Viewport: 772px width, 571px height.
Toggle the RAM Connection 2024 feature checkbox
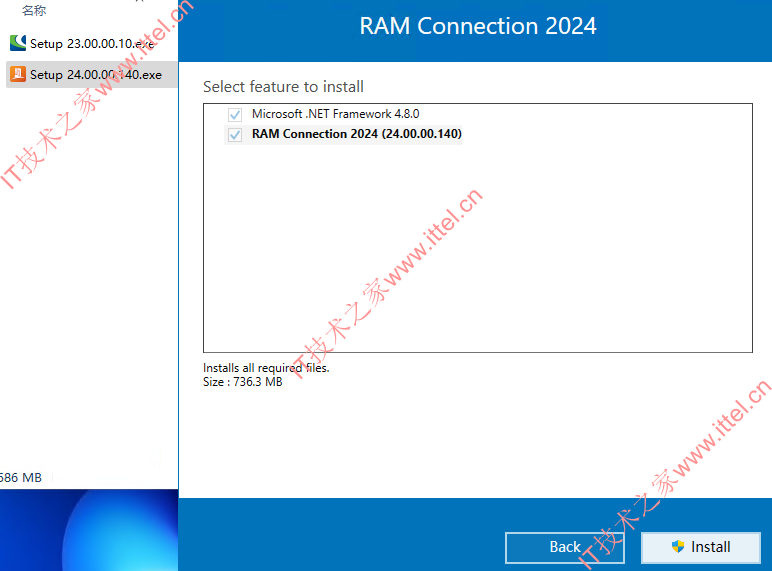tap(235, 134)
